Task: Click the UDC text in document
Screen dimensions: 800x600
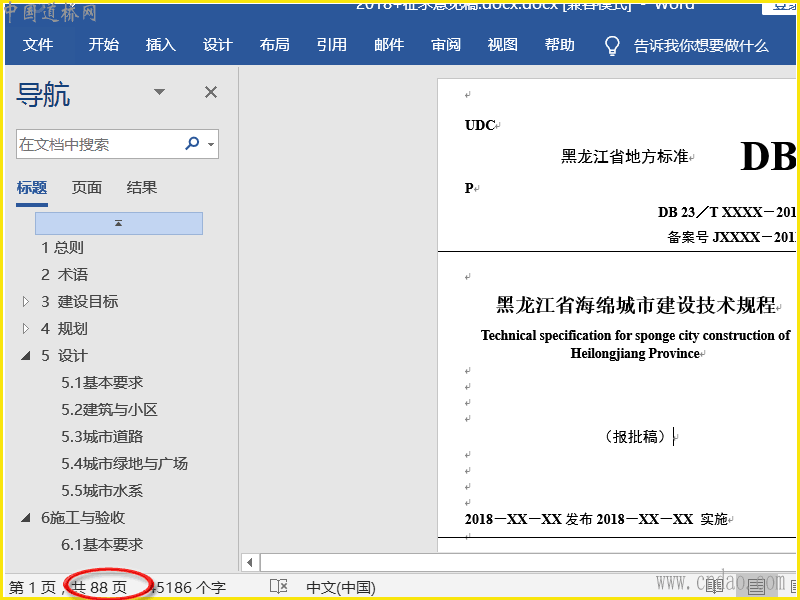Action: point(480,126)
